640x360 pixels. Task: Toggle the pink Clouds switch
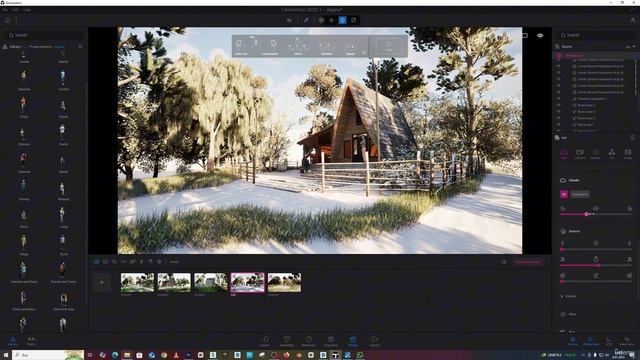pyautogui.click(x=564, y=194)
